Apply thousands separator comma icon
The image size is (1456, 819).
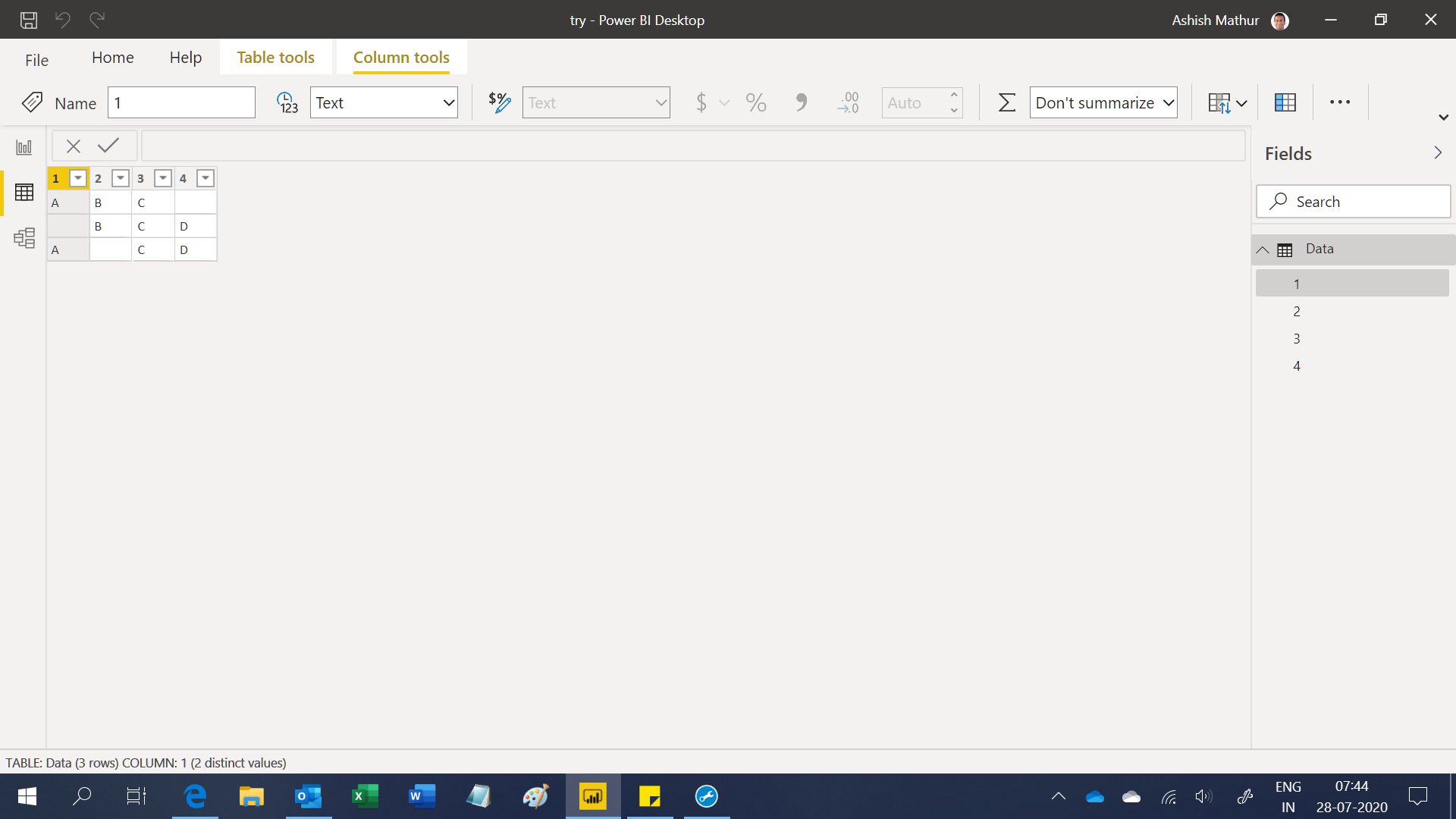[x=802, y=102]
